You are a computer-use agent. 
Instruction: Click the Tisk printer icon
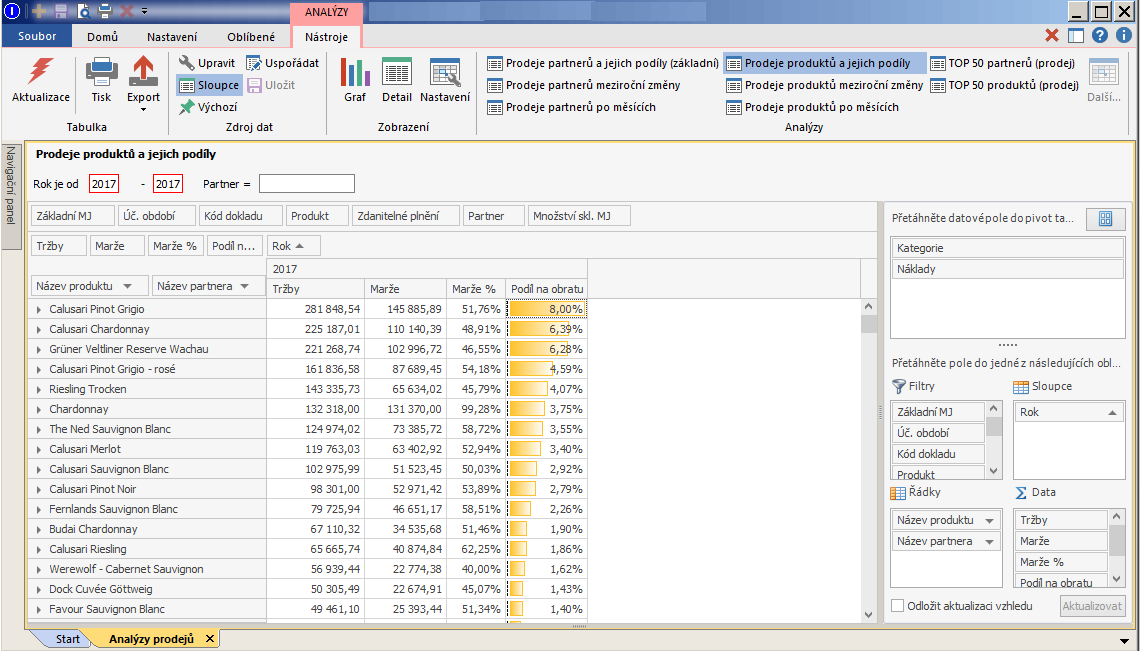click(102, 72)
